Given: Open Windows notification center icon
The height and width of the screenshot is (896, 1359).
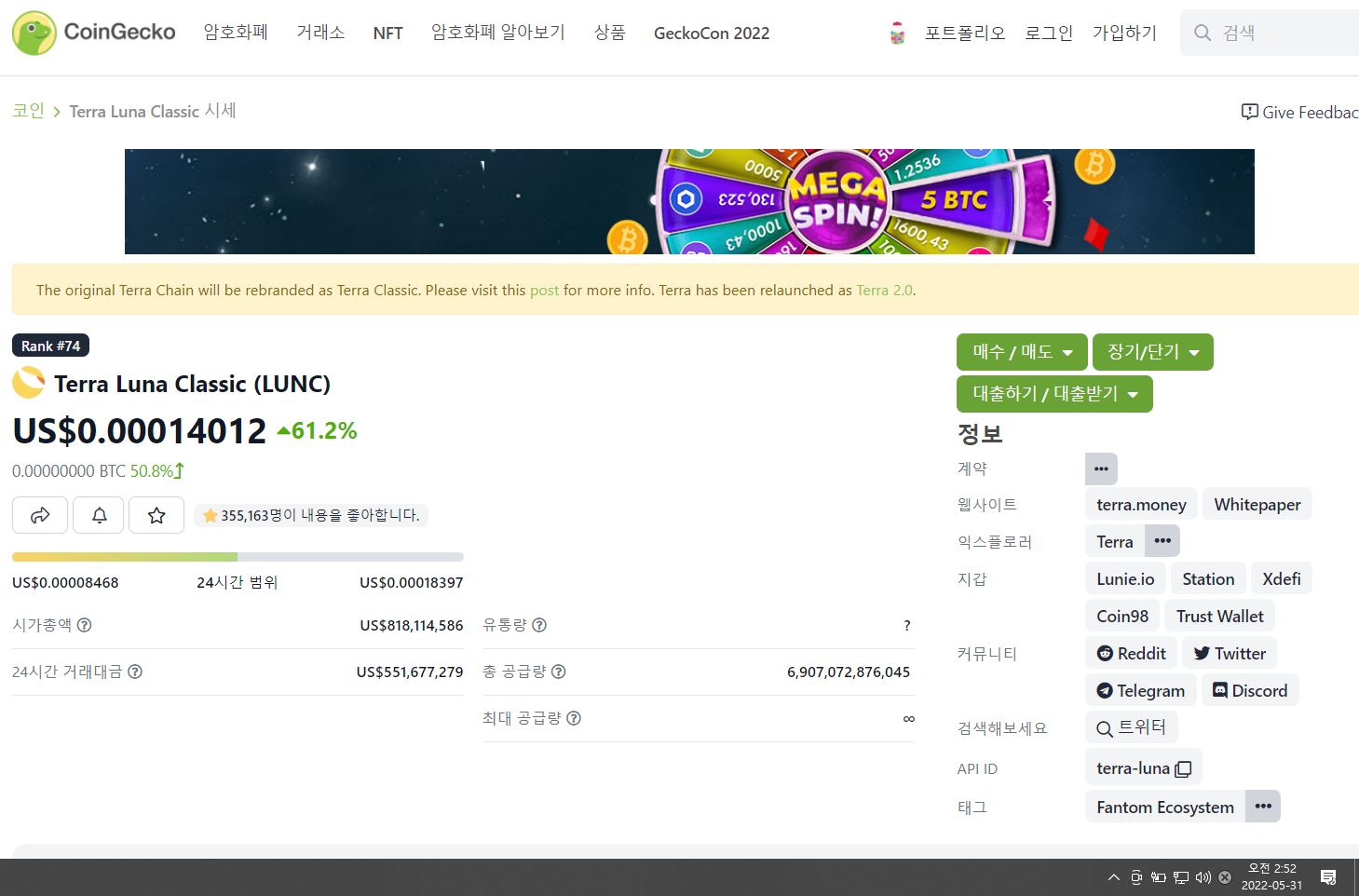Looking at the screenshot, I should [1328, 877].
